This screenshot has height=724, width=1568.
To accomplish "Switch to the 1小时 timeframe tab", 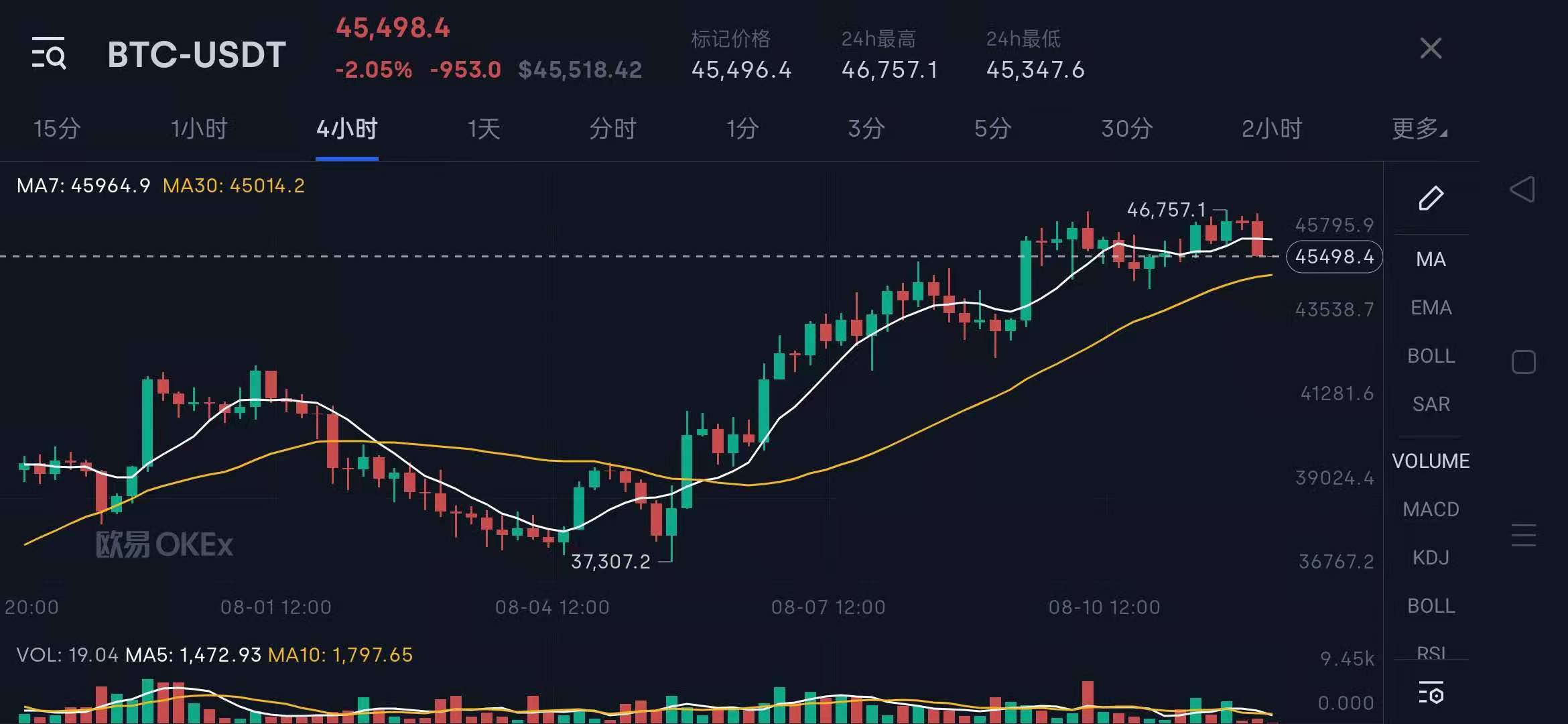I will pyautogui.click(x=199, y=128).
